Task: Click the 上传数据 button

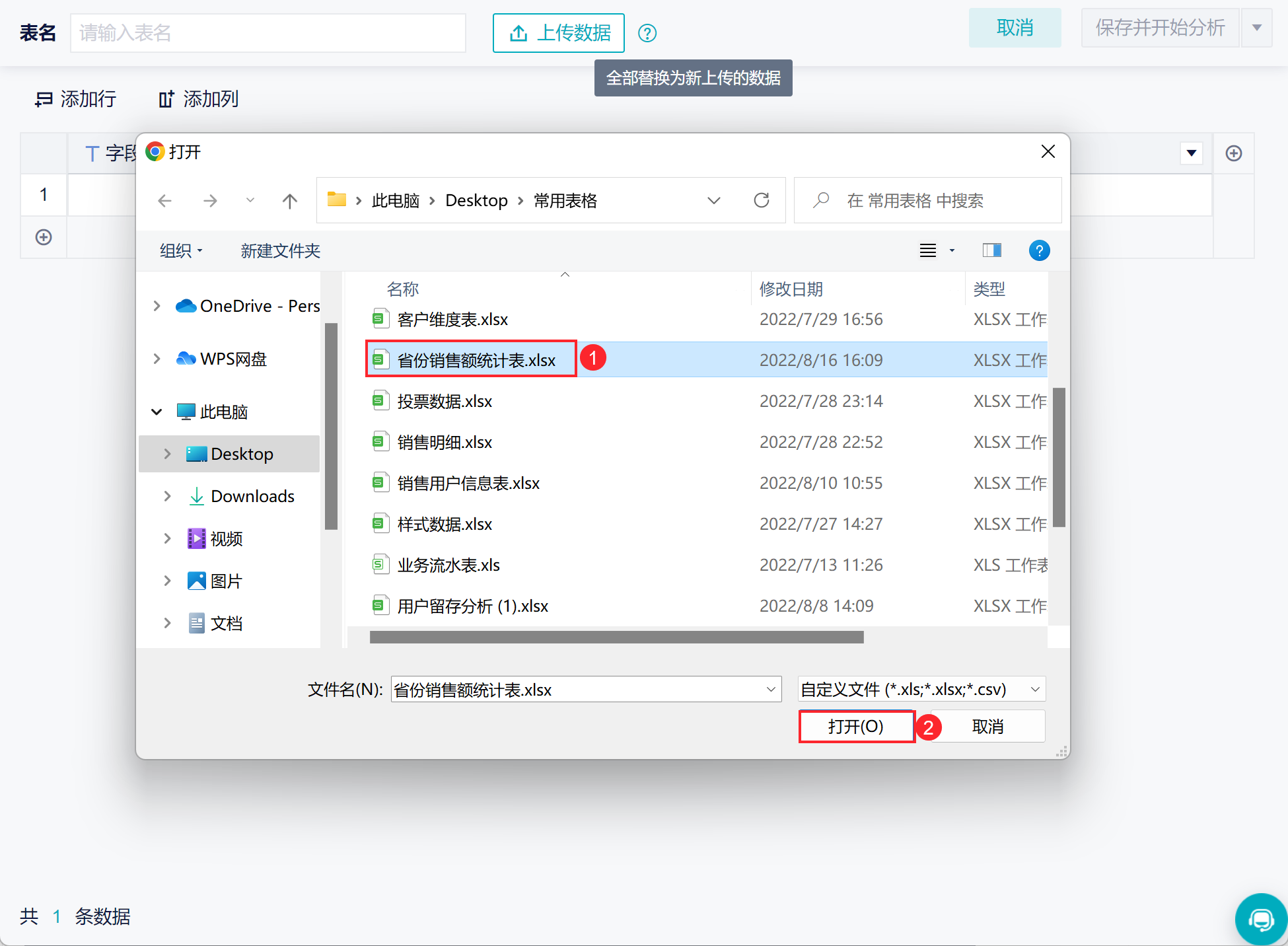Action: 559,33
